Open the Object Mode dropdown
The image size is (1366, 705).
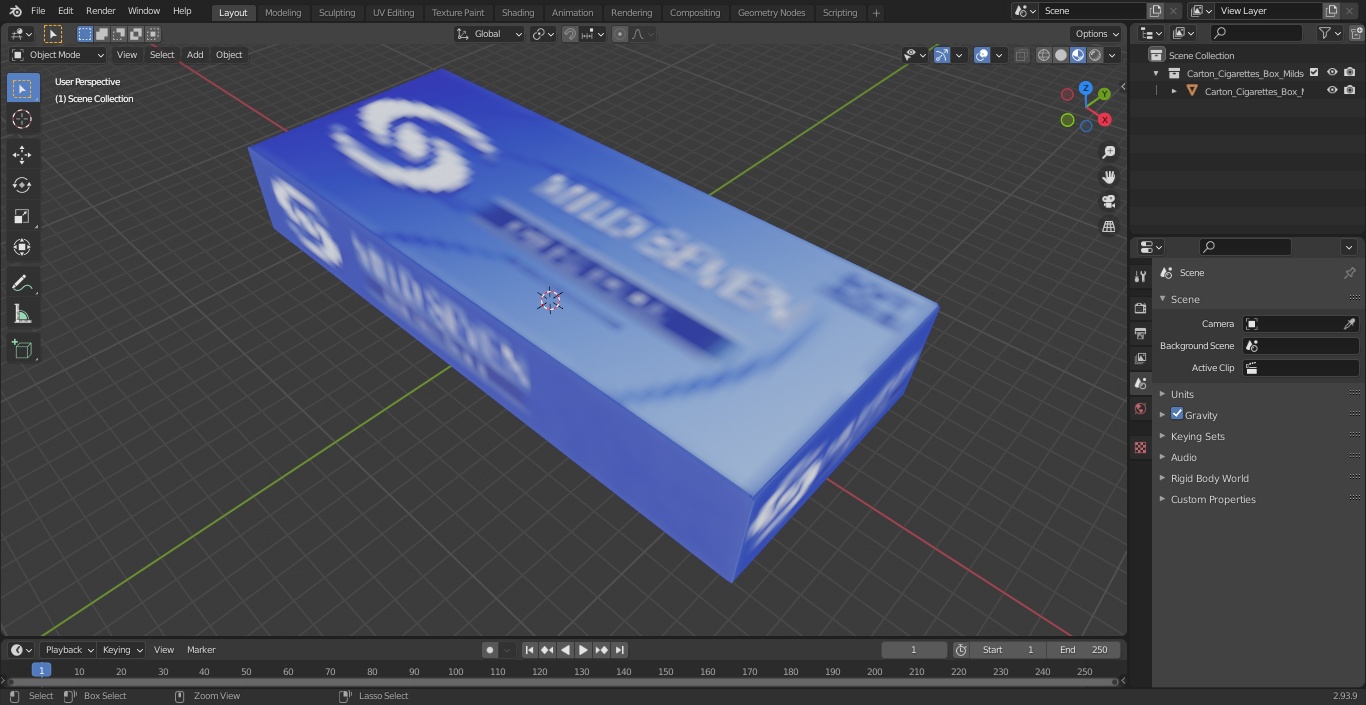click(58, 55)
